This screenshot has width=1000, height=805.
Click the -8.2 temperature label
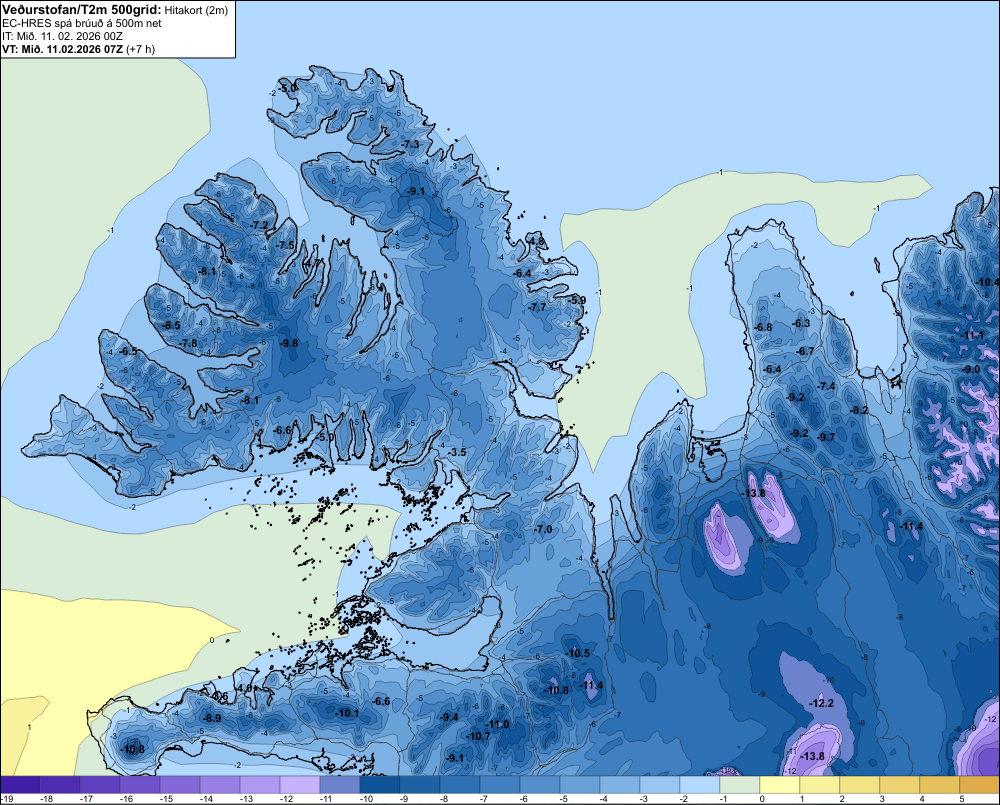pyautogui.click(x=860, y=410)
